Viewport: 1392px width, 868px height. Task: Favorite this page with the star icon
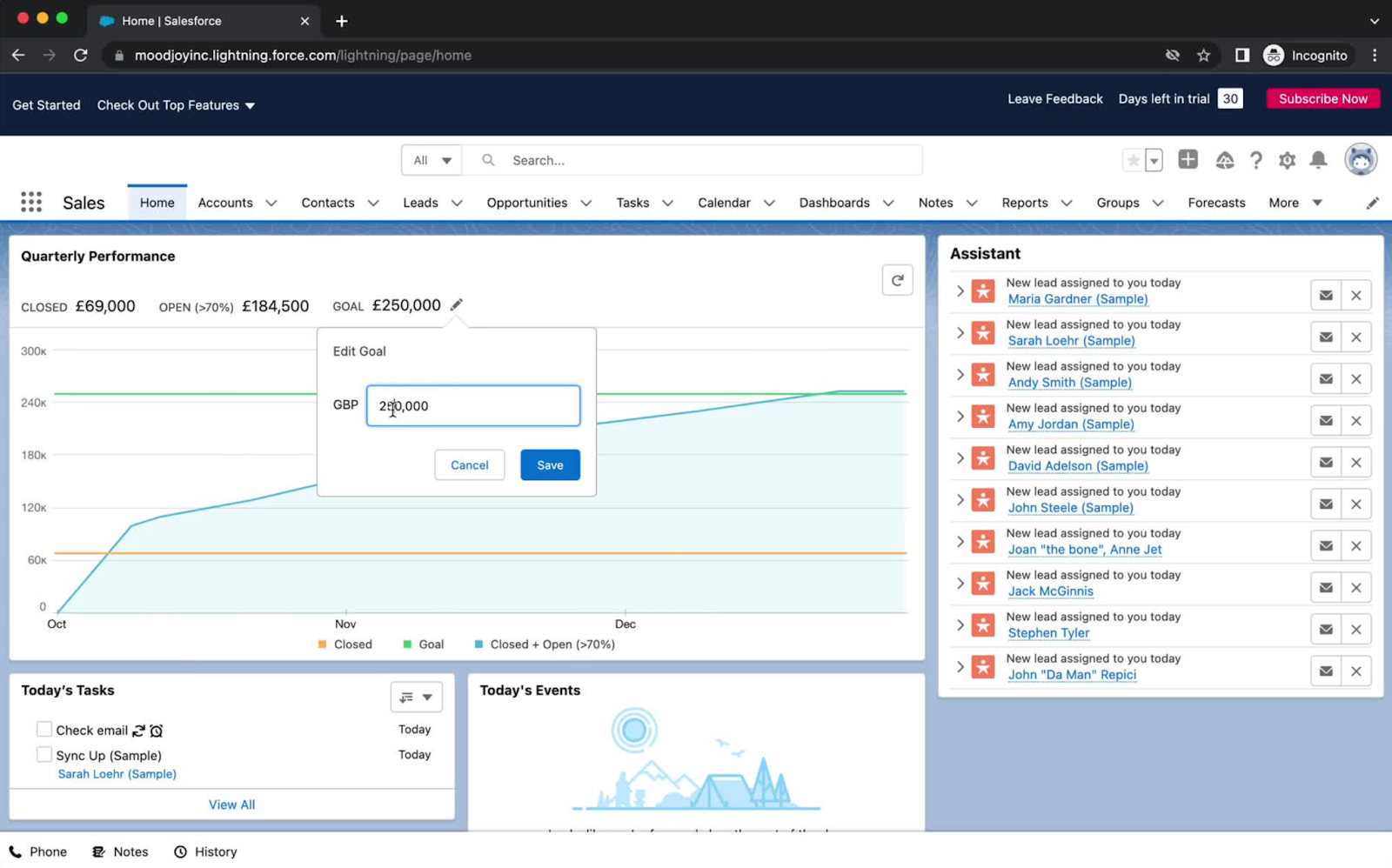(x=1133, y=160)
